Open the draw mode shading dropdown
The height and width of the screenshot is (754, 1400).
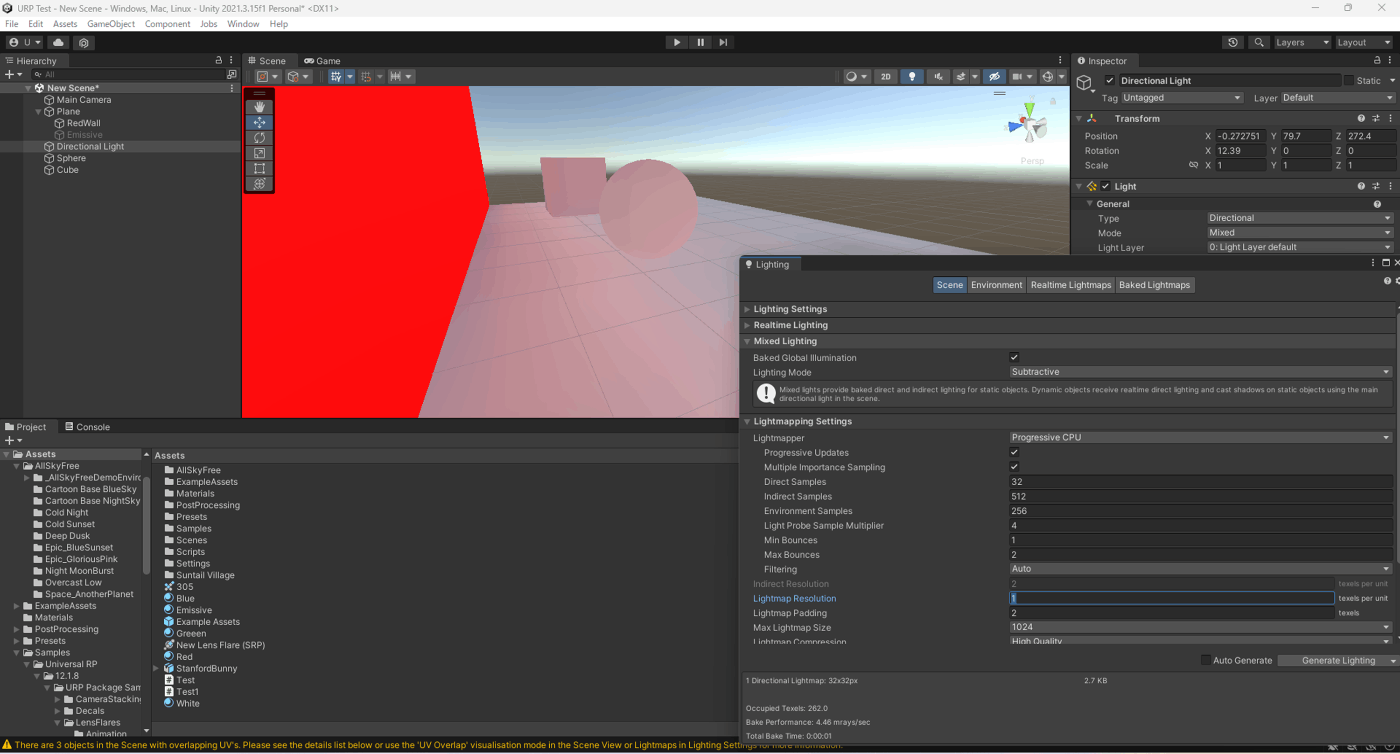coord(856,76)
